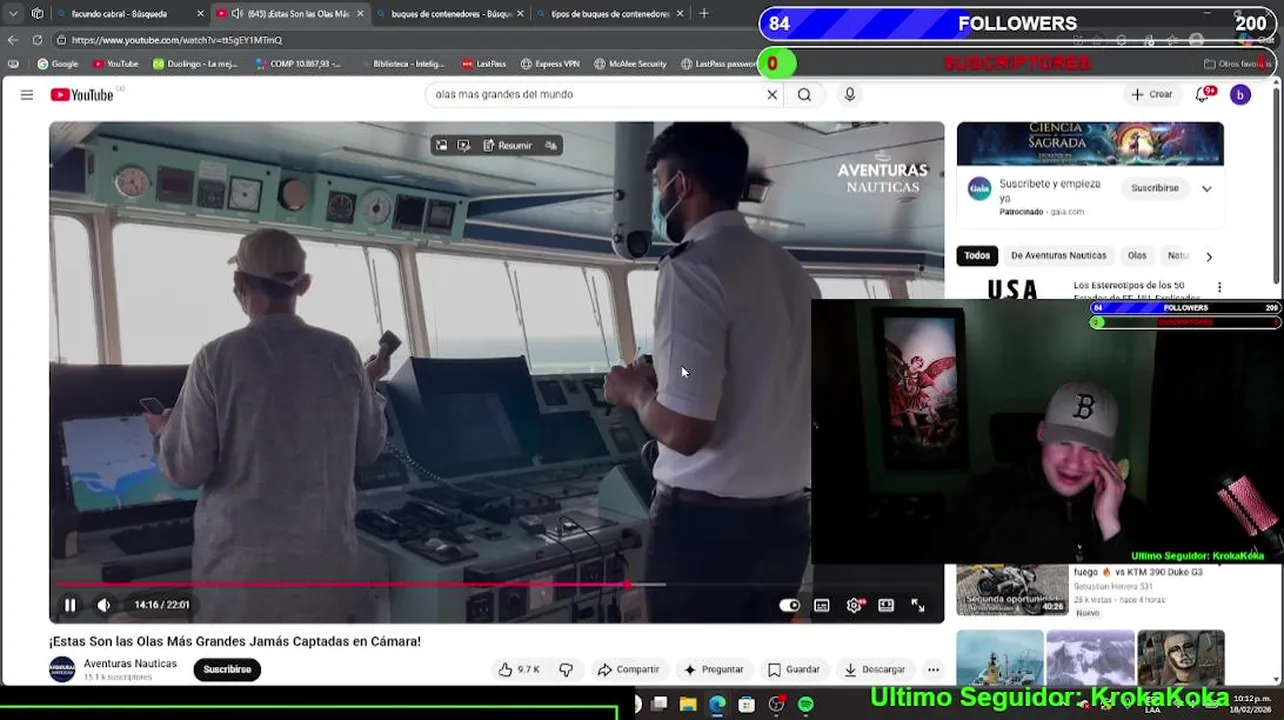1284x720 pixels.
Task: Toggle subtitles in the video player
Action: click(822, 605)
